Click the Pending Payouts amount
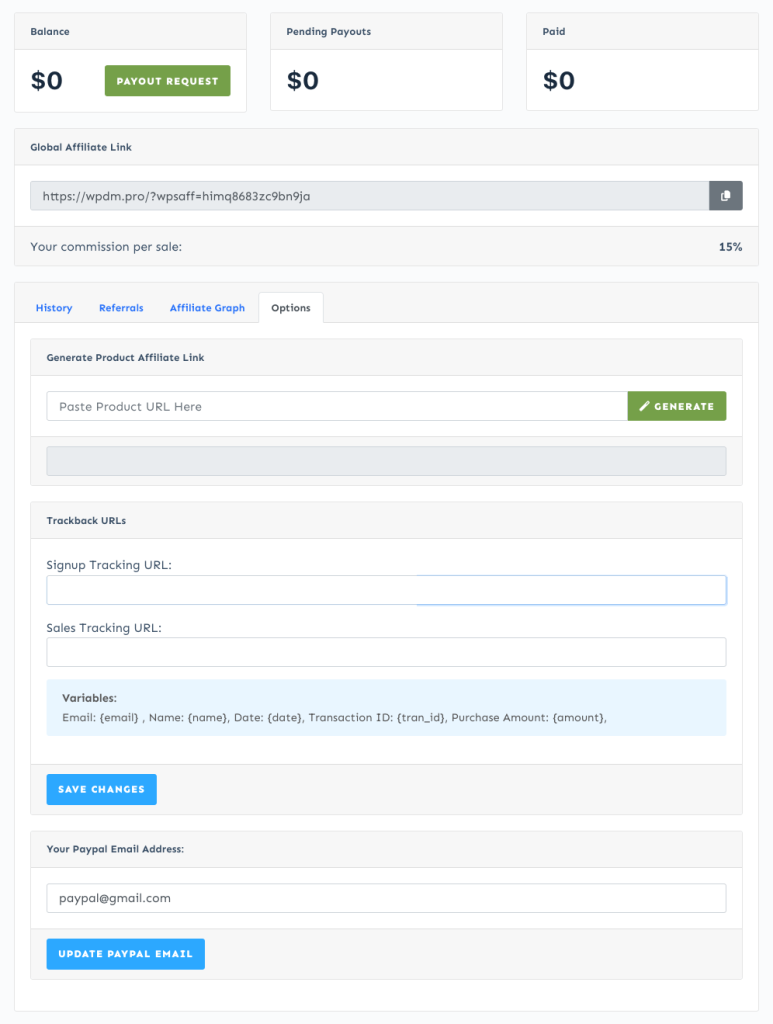The image size is (773, 1024). [301, 80]
